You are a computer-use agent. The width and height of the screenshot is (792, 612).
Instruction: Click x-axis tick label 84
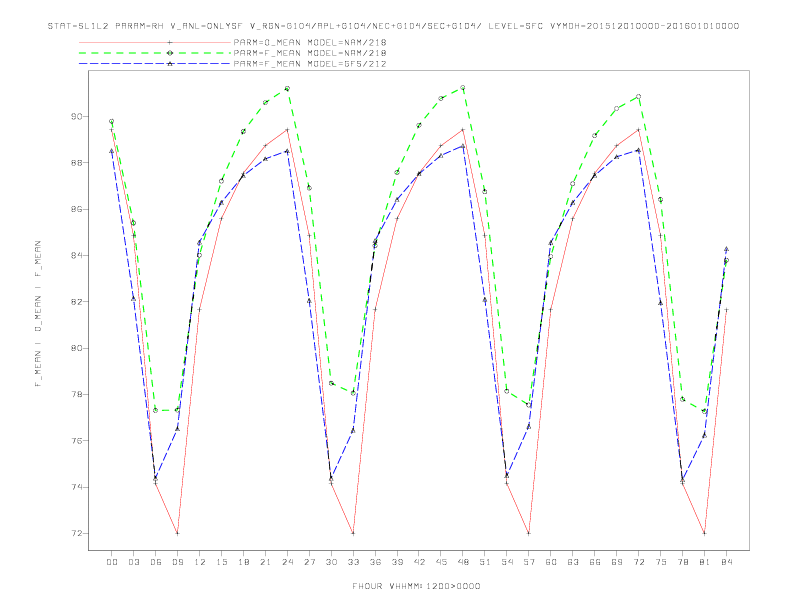point(727,562)
